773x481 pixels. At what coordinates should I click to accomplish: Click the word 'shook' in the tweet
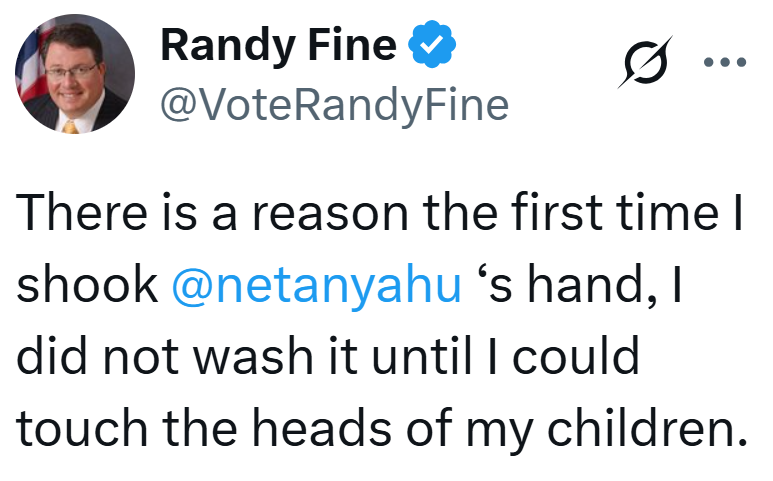[87, 286]
